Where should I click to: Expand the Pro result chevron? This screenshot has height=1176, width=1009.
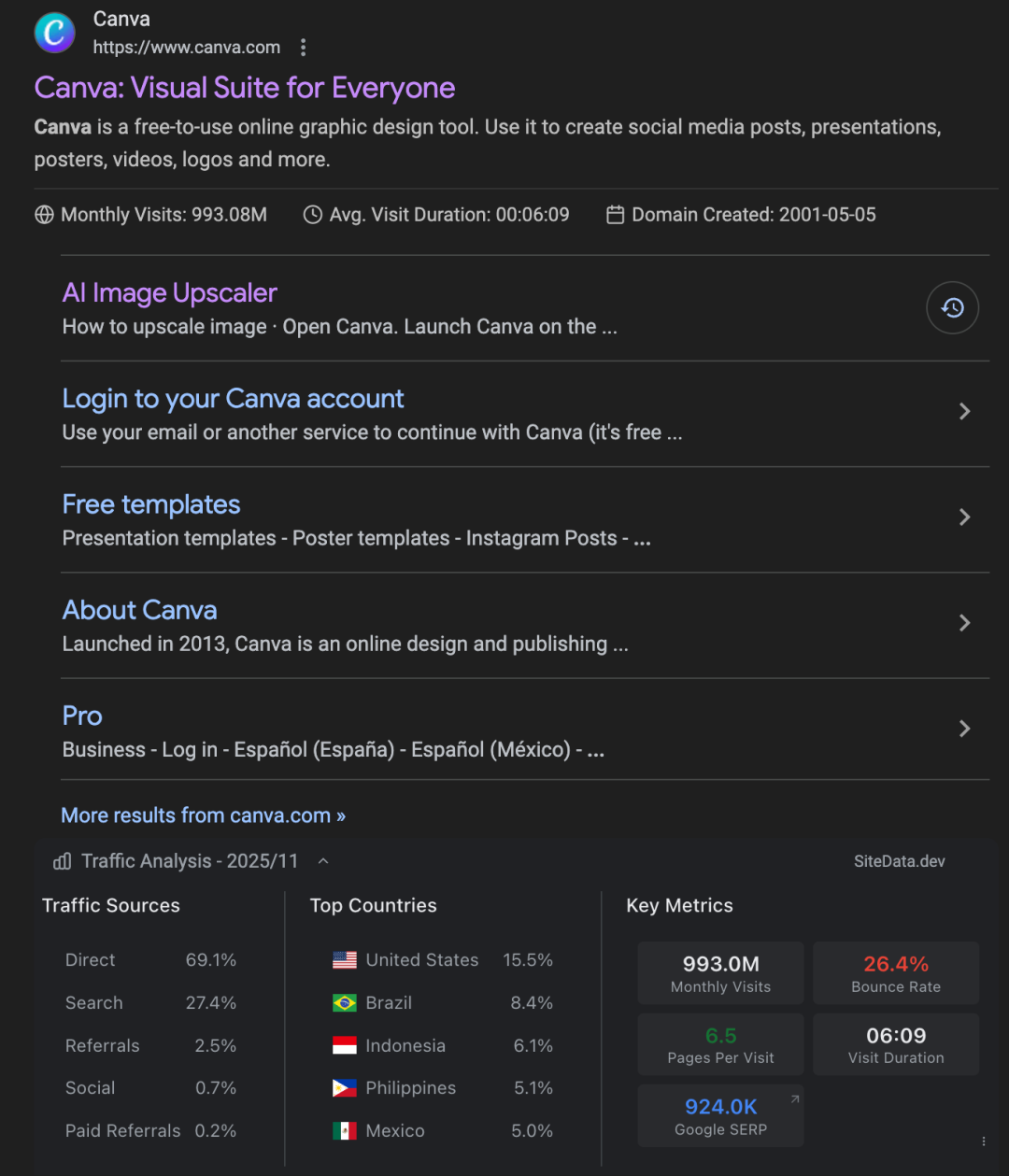tap(965, 728)
